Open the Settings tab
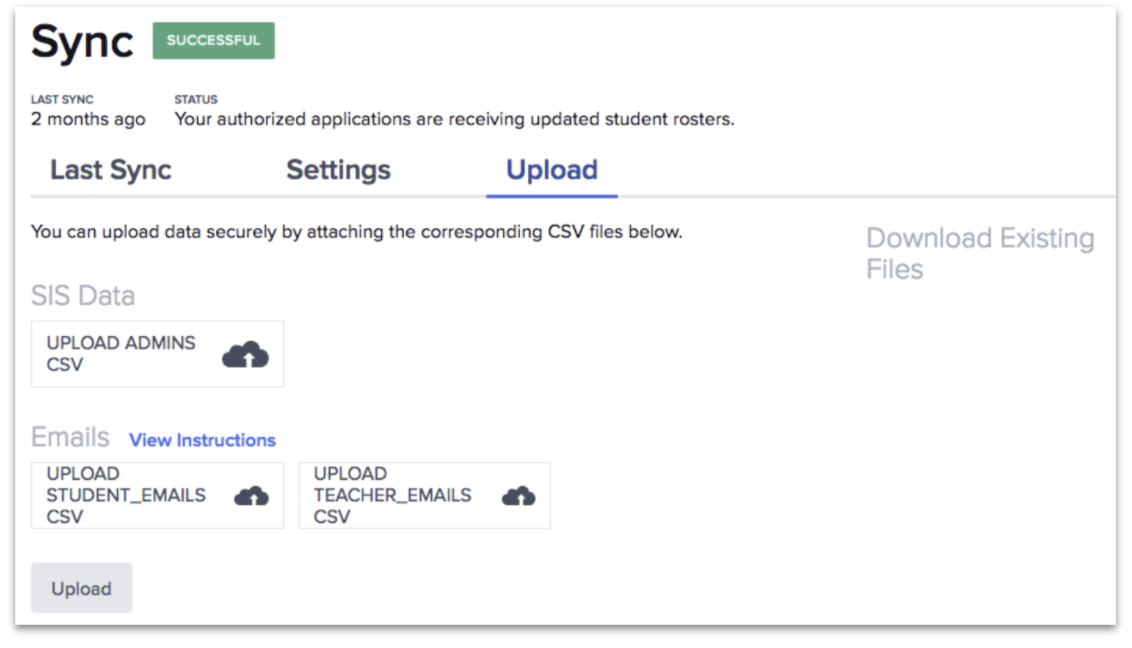 (338, 170)
